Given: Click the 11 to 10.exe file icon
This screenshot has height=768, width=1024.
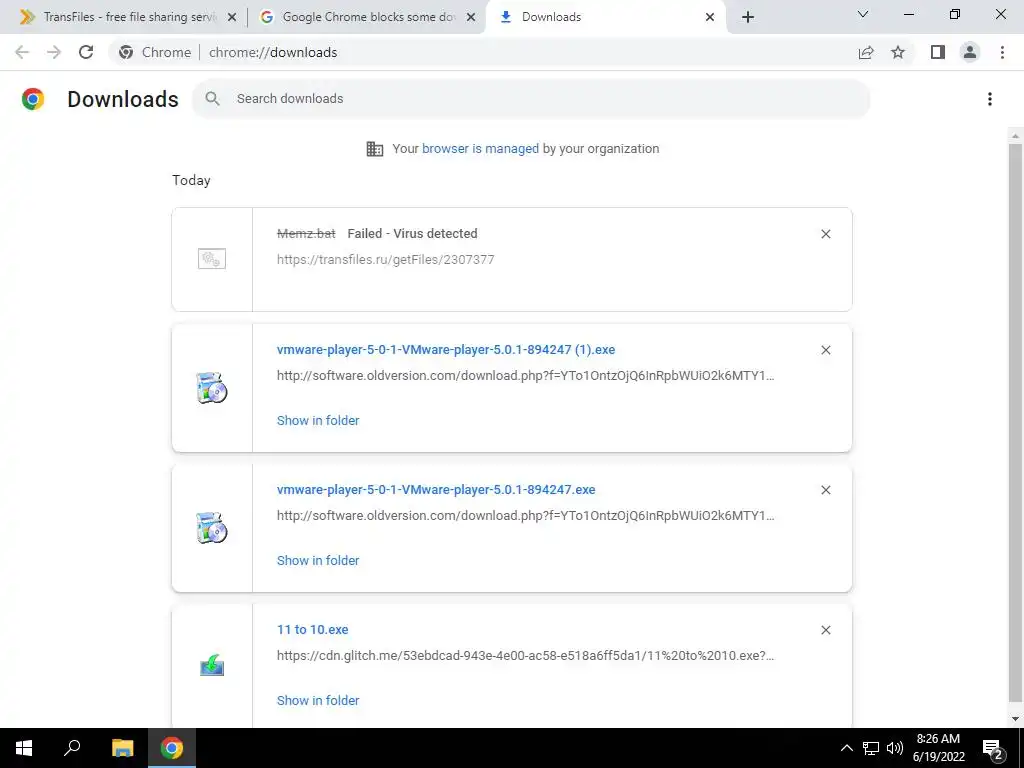Looking at the screenshot, I should click(212, 665).
